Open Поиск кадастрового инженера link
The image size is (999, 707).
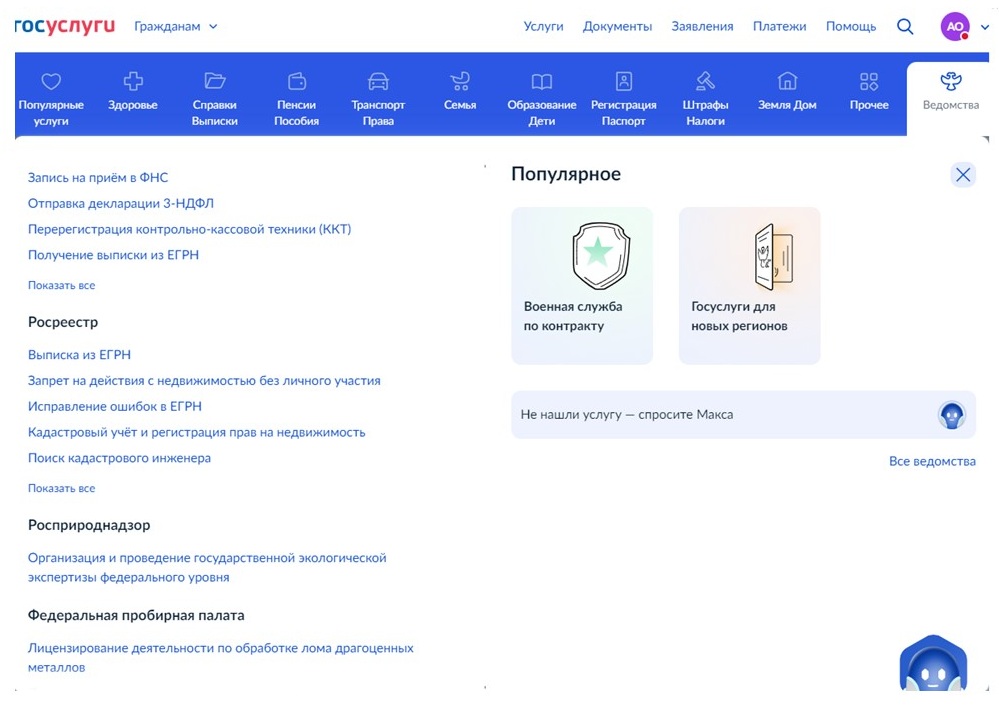[119, 458]
